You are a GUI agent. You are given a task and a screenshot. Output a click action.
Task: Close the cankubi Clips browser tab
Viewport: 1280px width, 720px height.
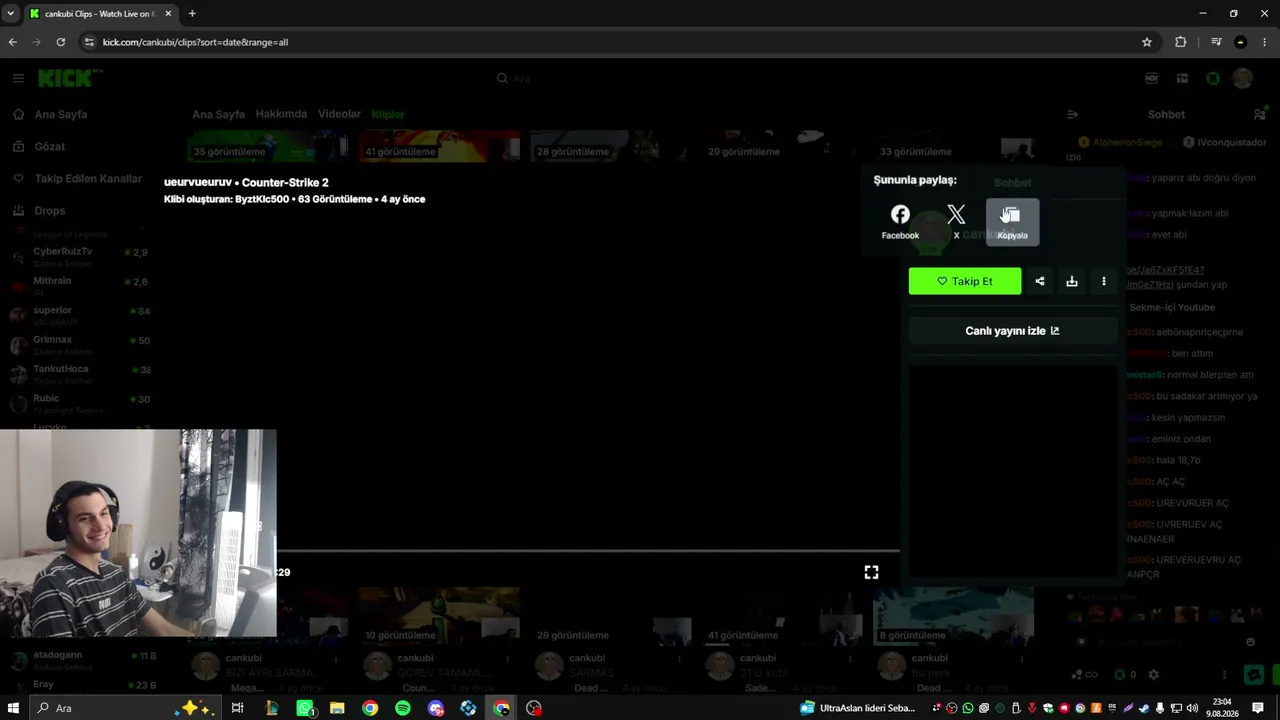168,14
